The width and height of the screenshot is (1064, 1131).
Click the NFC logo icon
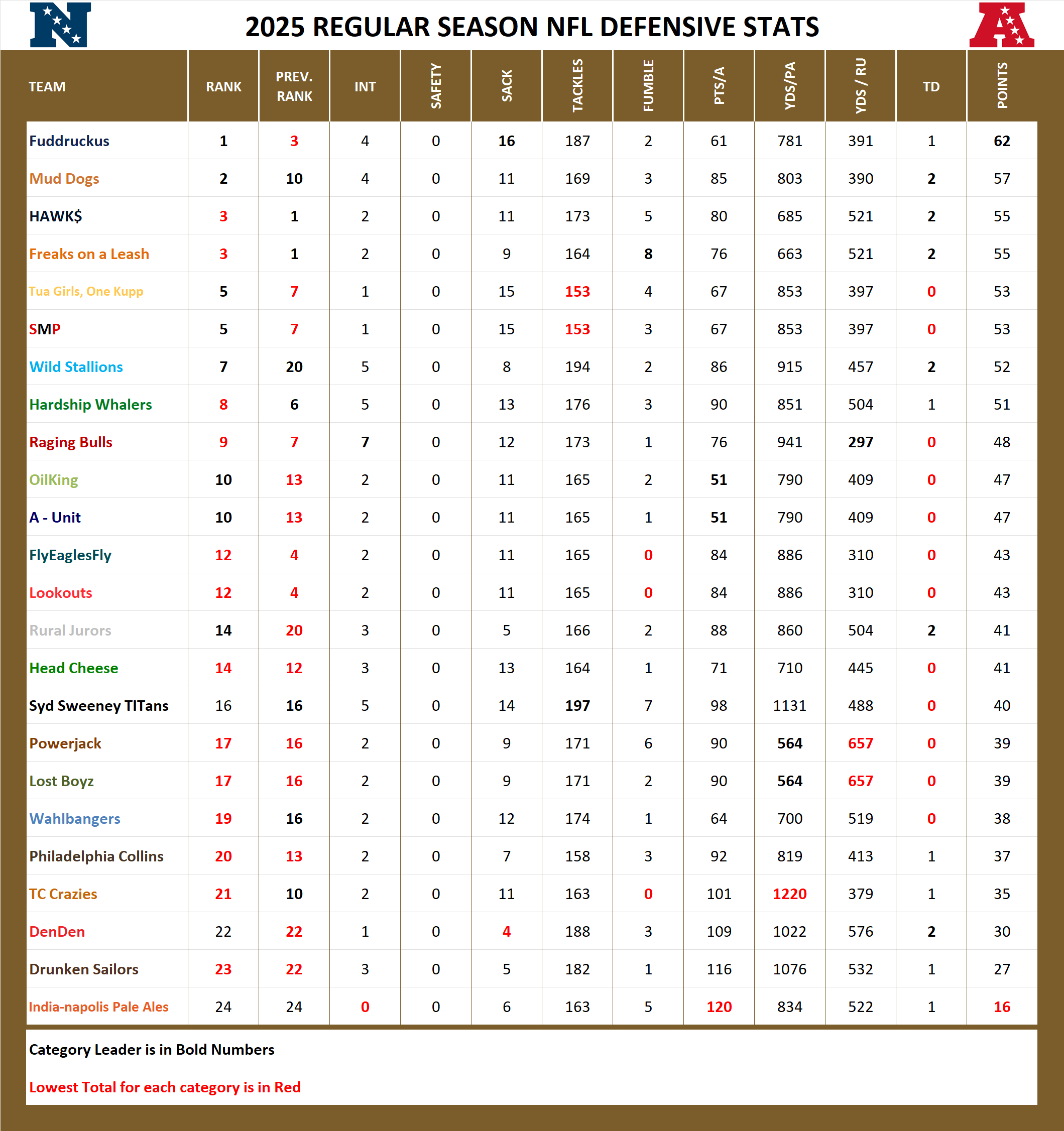60,25
